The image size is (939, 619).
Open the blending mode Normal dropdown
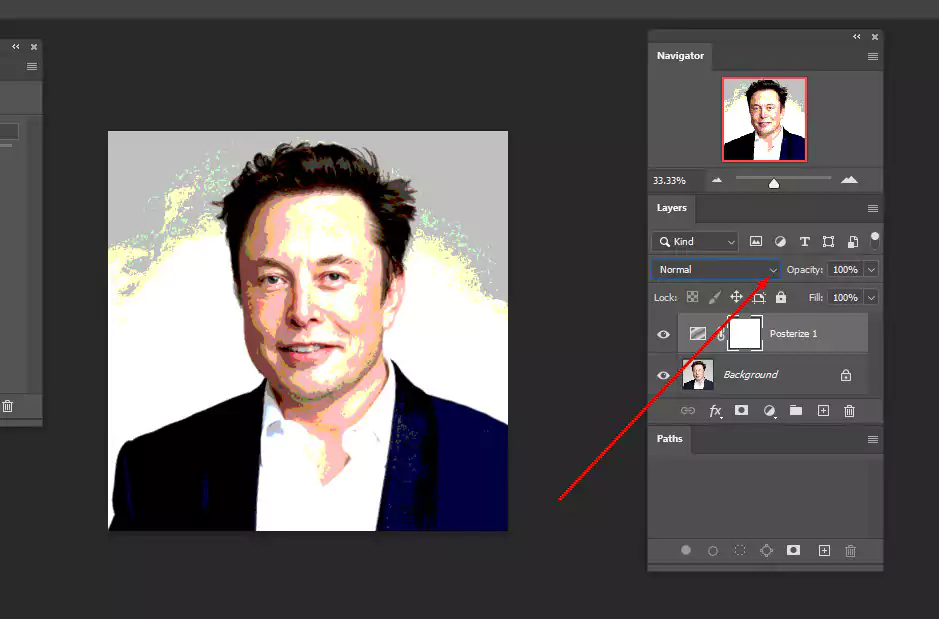[x=716, y=269]
